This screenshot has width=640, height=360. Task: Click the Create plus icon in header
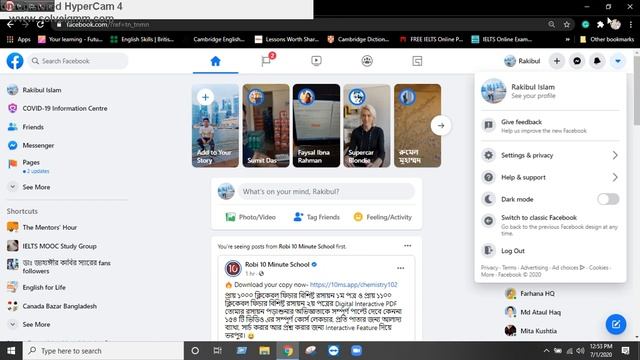point(556,61)
